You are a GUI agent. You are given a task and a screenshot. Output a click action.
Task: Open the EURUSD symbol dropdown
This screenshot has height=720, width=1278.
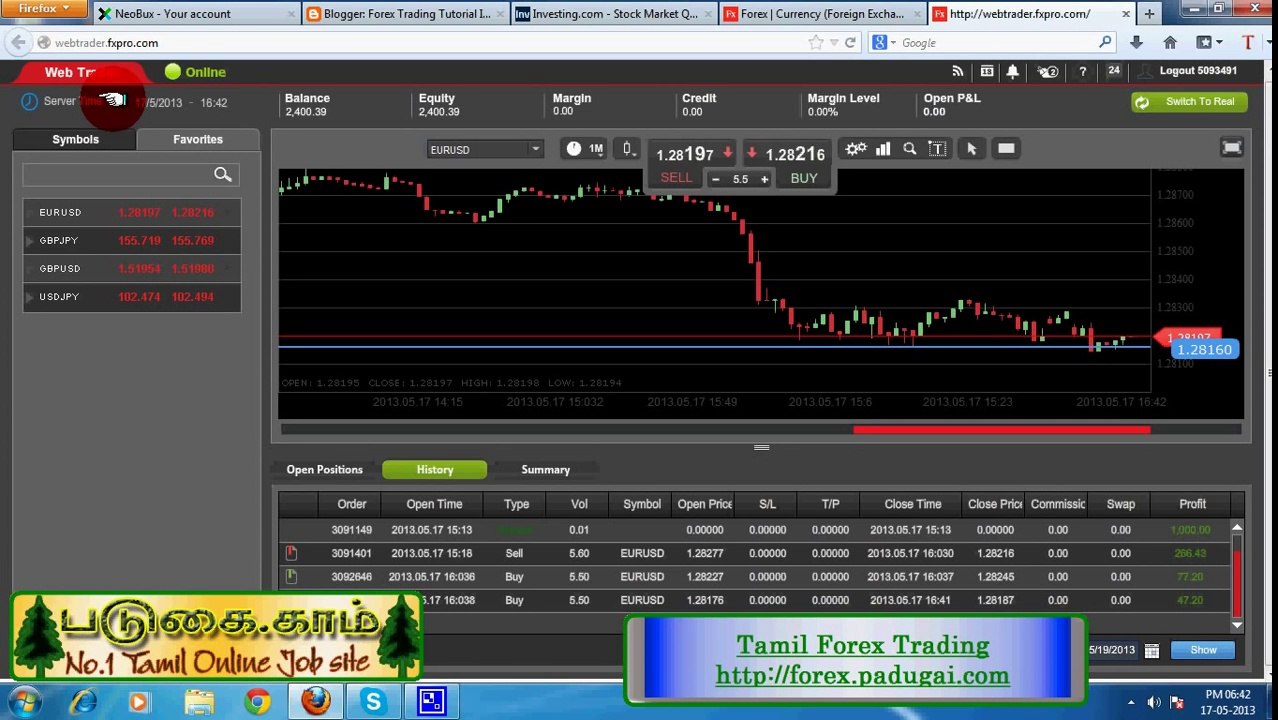pyautogui.click(x=484, y=149)
